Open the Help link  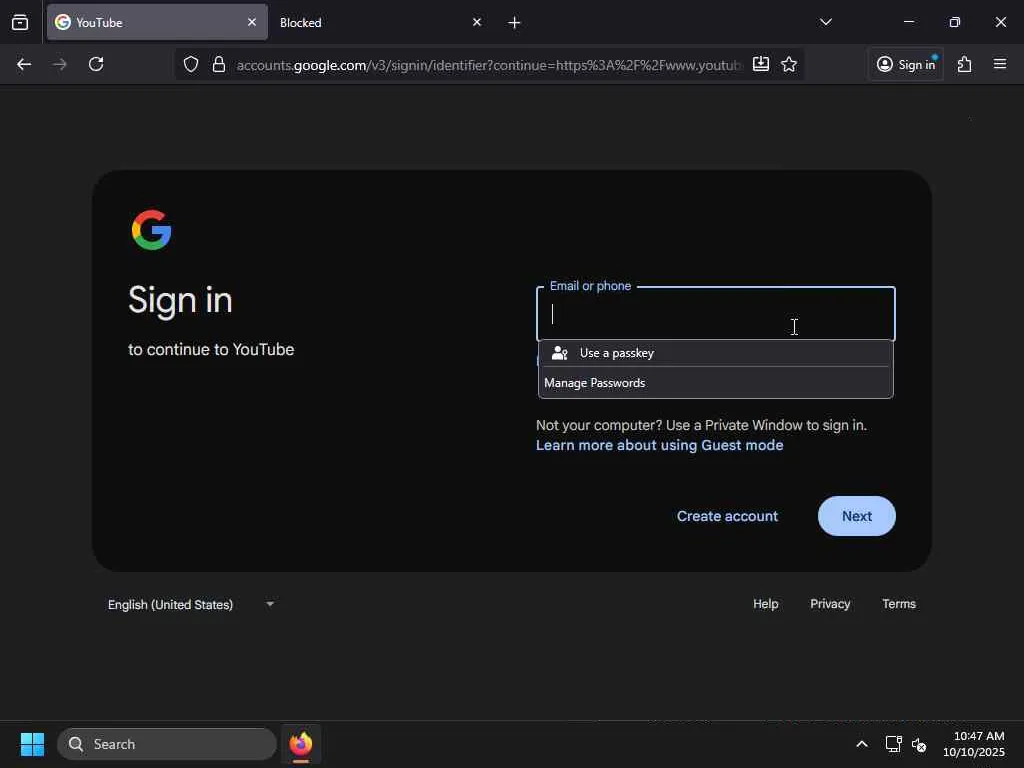click(x=765, y=604)
